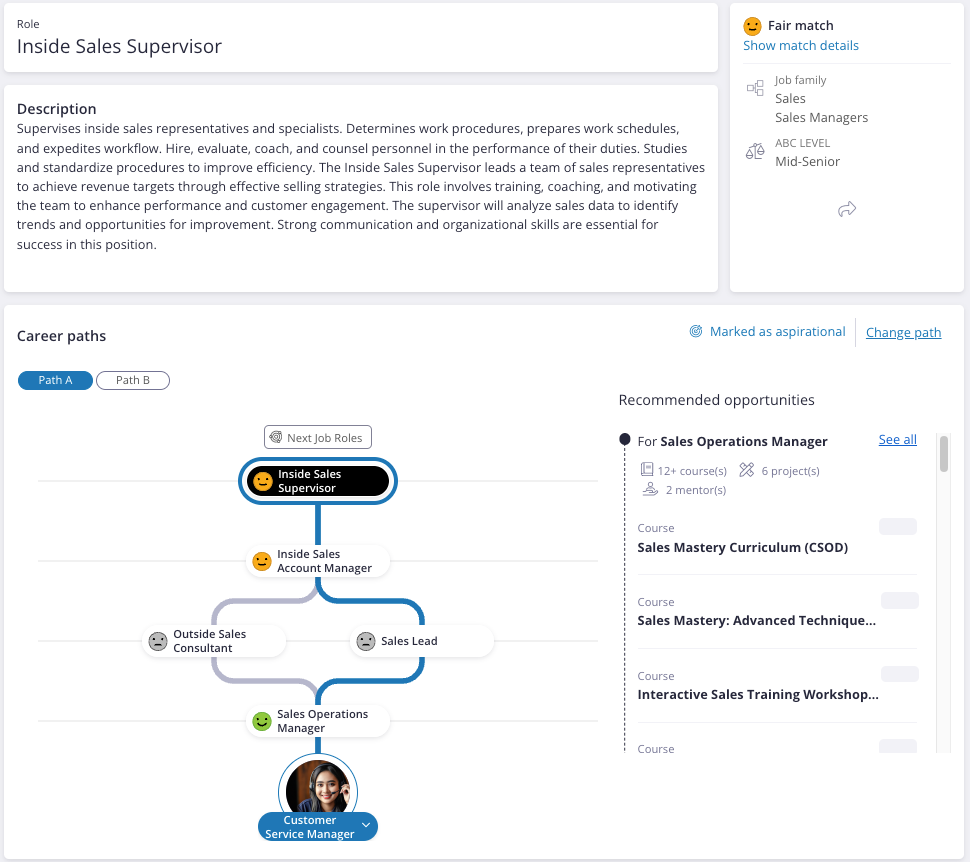
Task: Click the Job family hierarchy icon
Action: [755, 89]
